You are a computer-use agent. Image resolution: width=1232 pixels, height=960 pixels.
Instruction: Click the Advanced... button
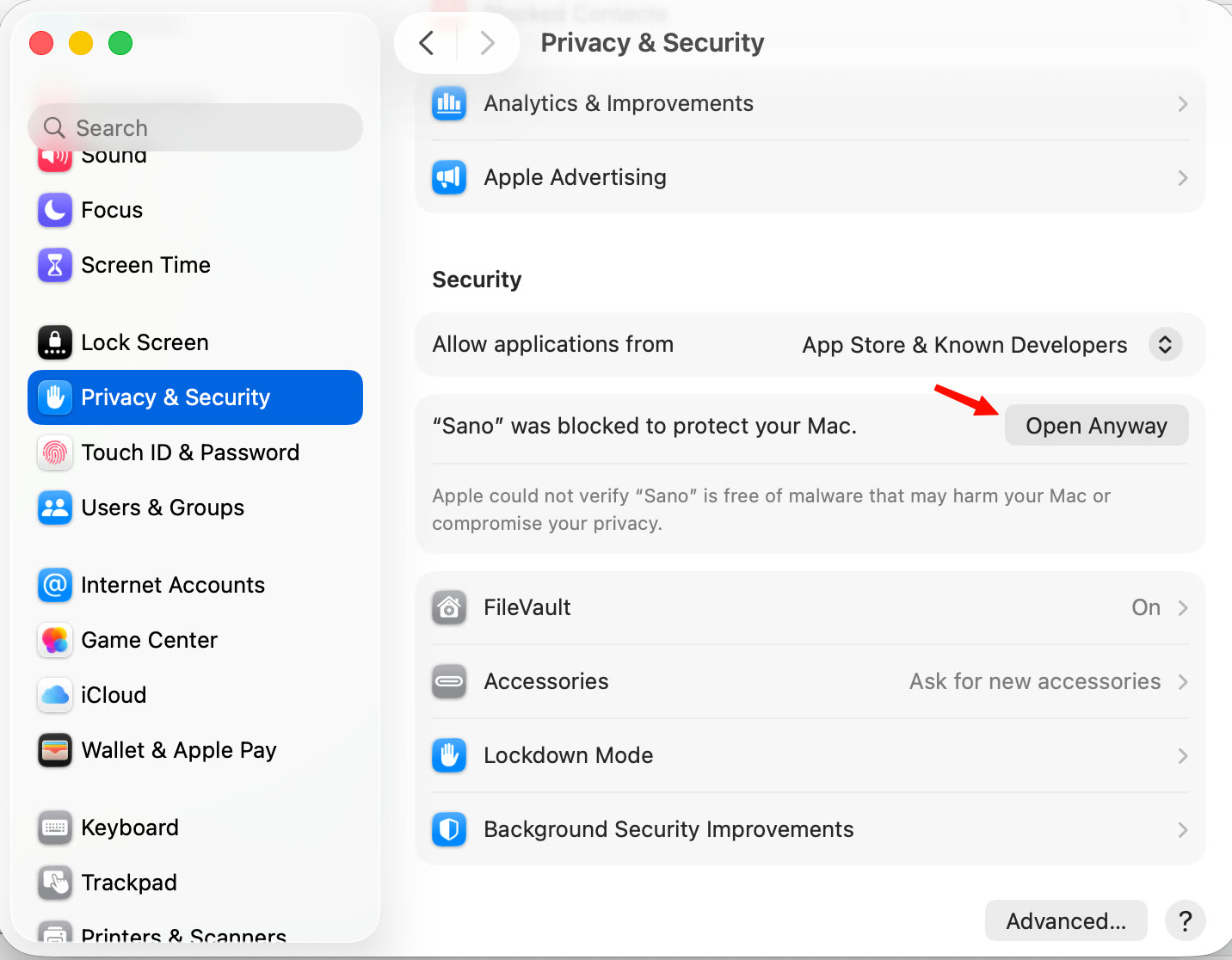pos(1066,920)
